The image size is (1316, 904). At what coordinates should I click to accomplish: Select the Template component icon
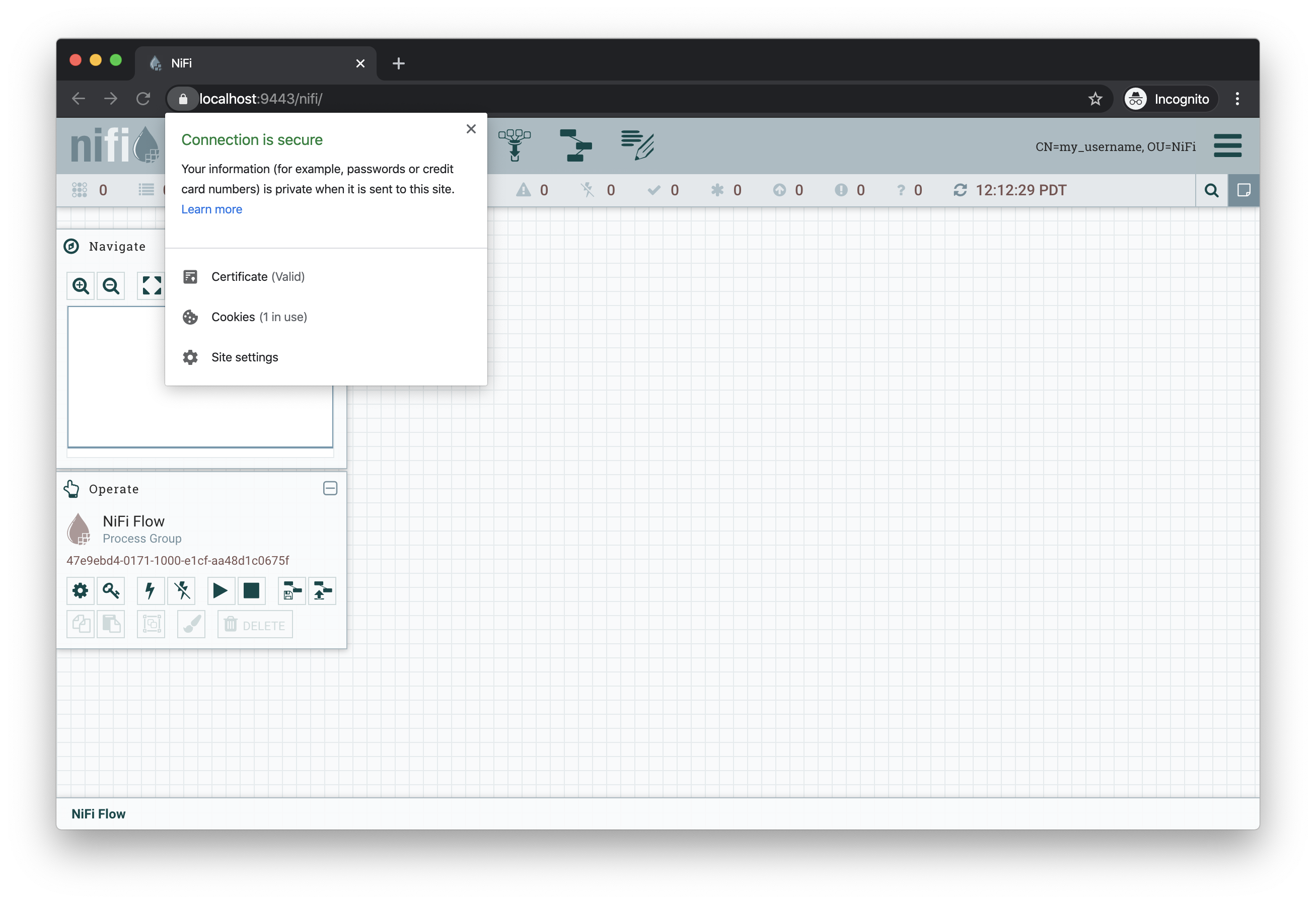coord(575,145)
